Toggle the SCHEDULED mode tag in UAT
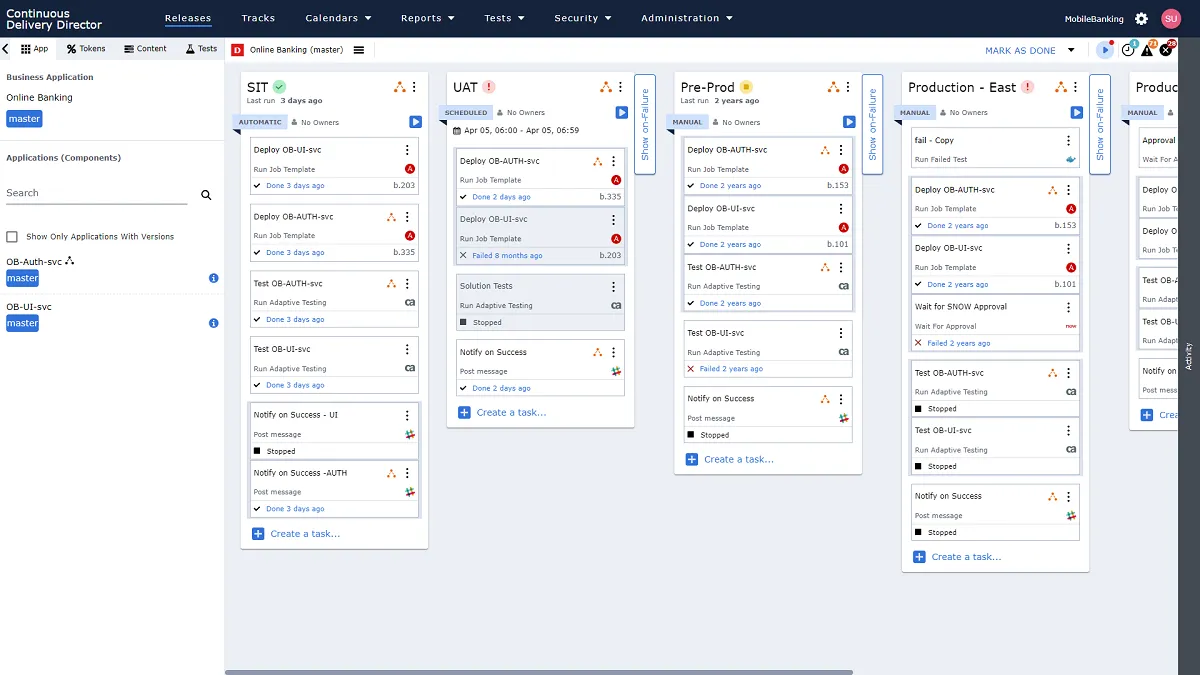1200x675 pixels. click(467, 113)
